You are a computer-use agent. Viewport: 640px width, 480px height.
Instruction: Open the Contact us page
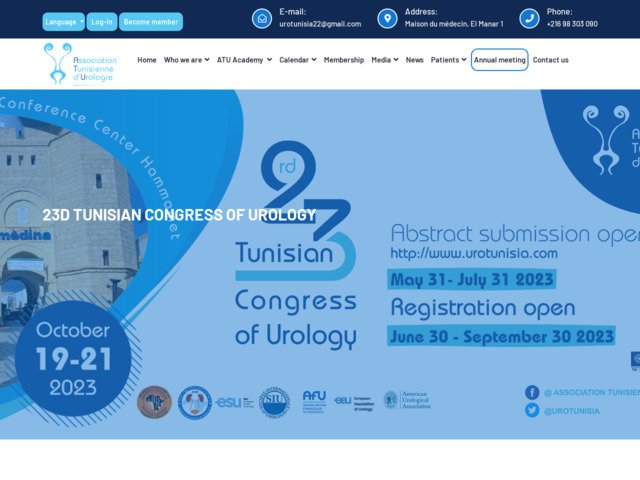(x=550, y=60)
